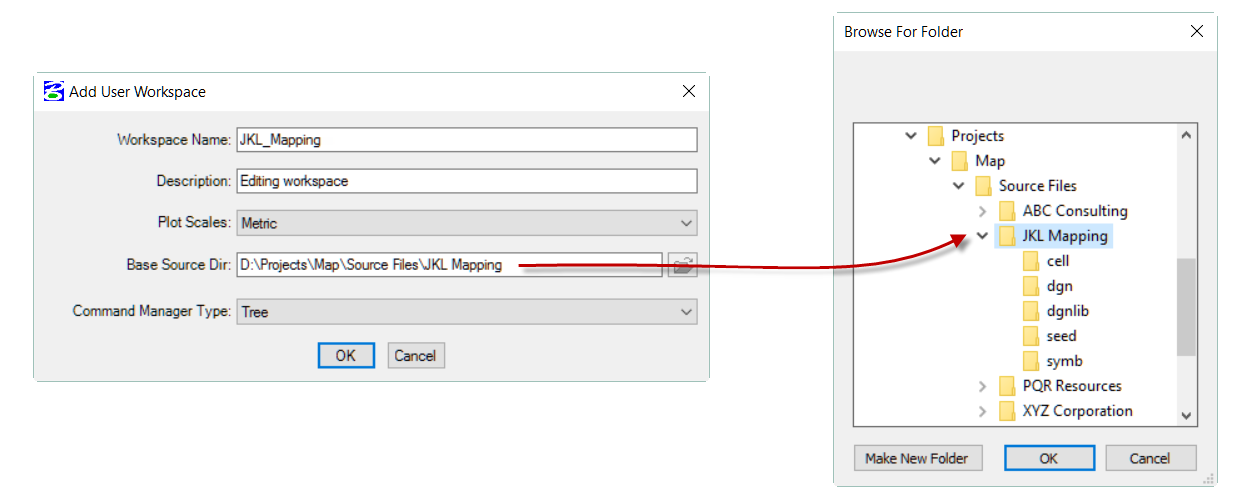
Task: Expand the XYZ Corporation tree node
Action: (x=982, y=411)
